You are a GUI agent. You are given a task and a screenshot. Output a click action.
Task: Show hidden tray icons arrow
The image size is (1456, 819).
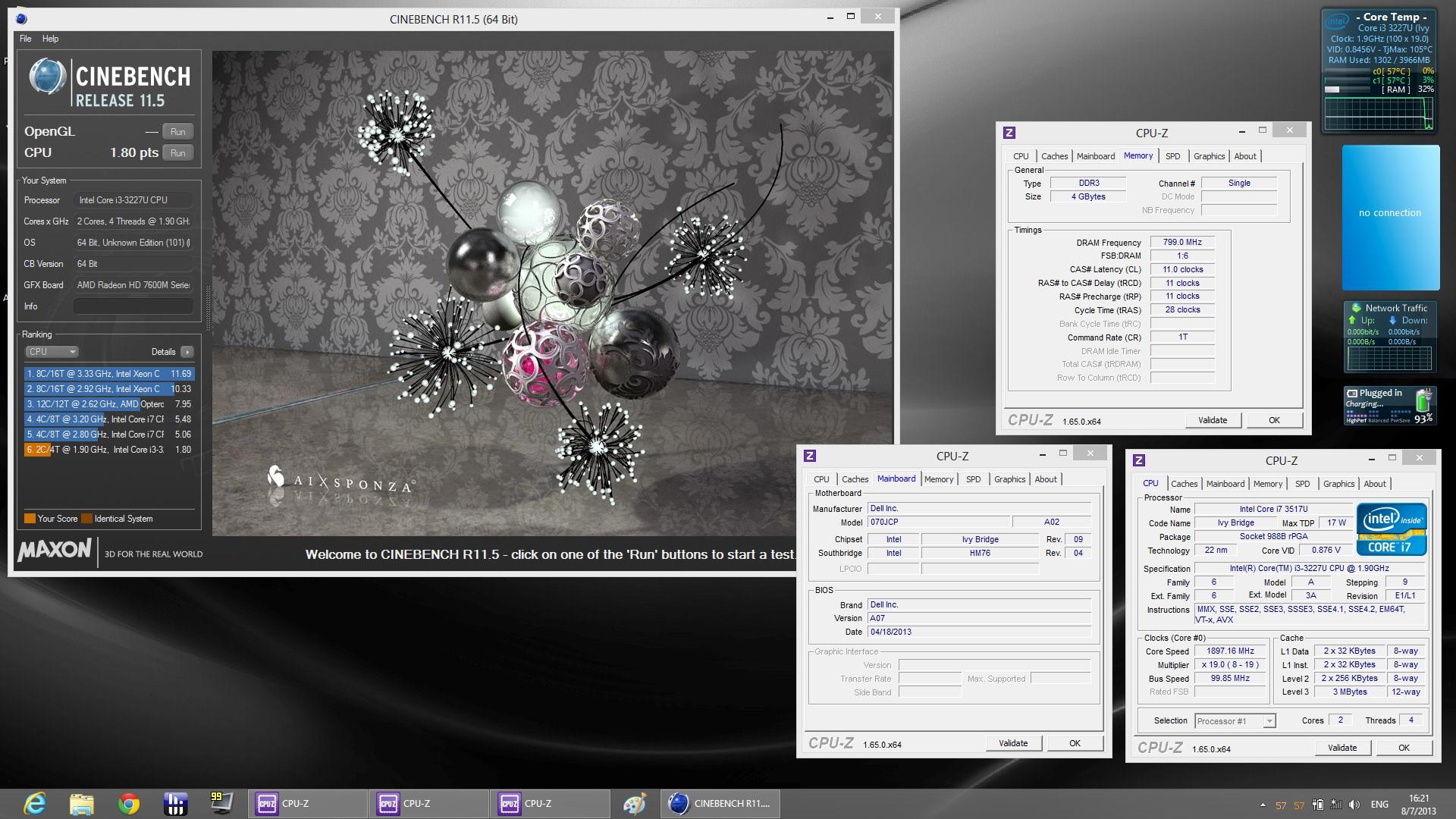tap(1263, 805)
